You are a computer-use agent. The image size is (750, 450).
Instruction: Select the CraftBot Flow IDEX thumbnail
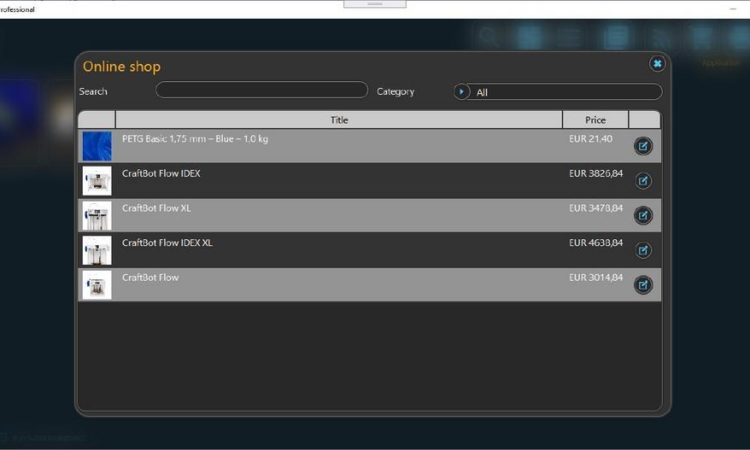tap(97, 181)
